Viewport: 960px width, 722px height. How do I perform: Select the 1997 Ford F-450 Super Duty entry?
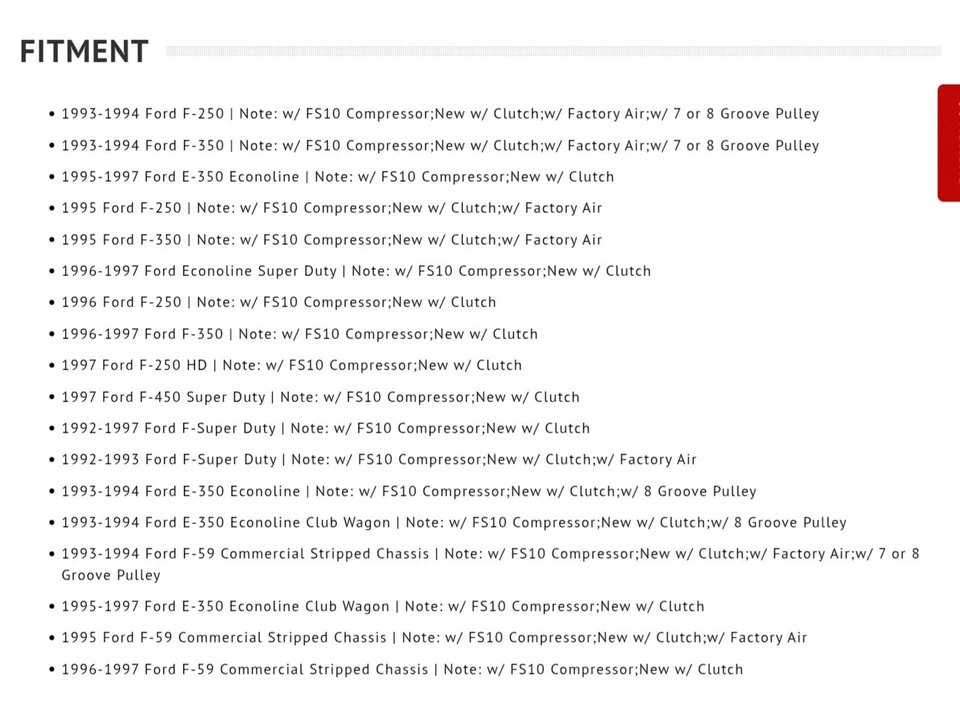point(320,397)
